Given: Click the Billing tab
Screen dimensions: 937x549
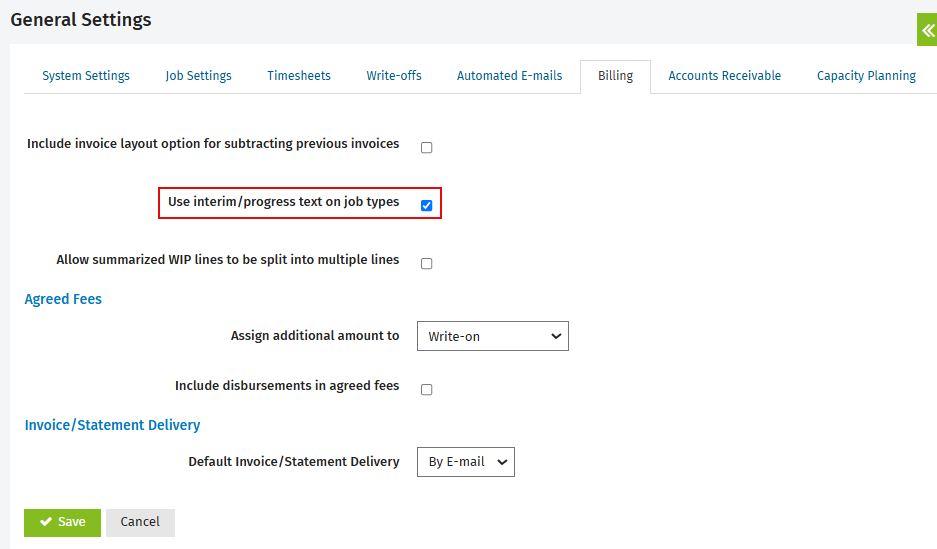Looking at the screenshot, I should 616,76.
